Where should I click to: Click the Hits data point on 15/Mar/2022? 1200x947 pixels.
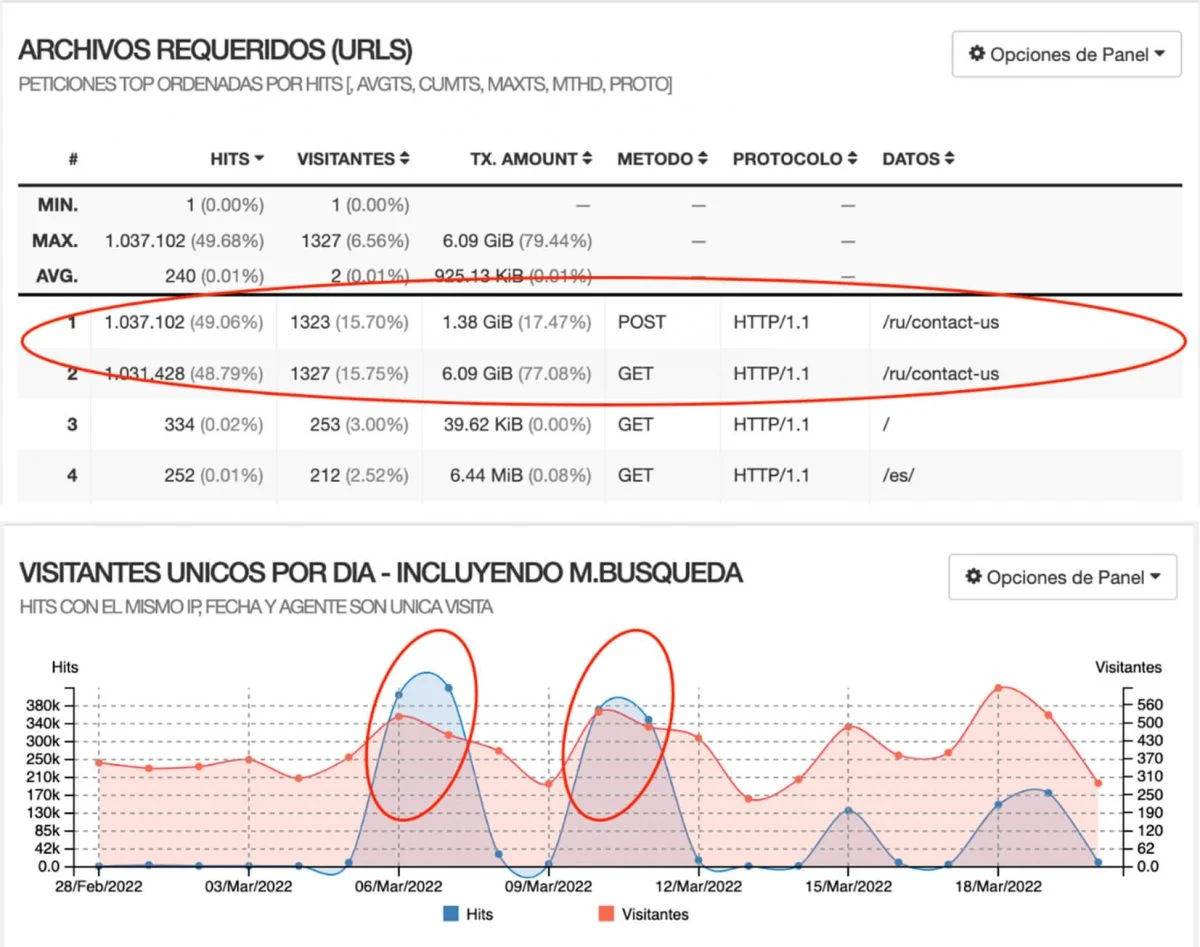coord(848,810)
